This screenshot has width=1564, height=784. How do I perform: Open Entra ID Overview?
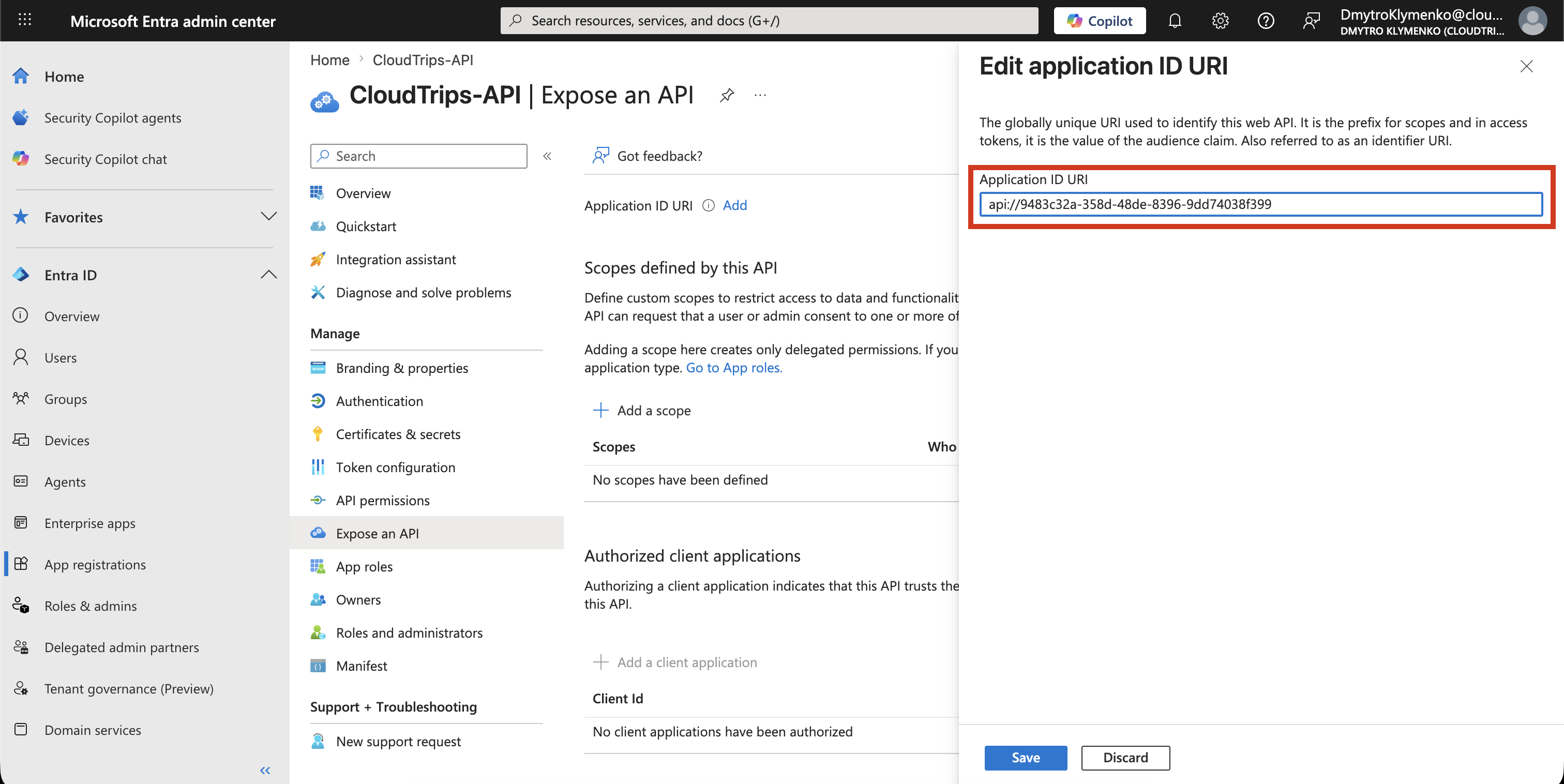(72, 316)
